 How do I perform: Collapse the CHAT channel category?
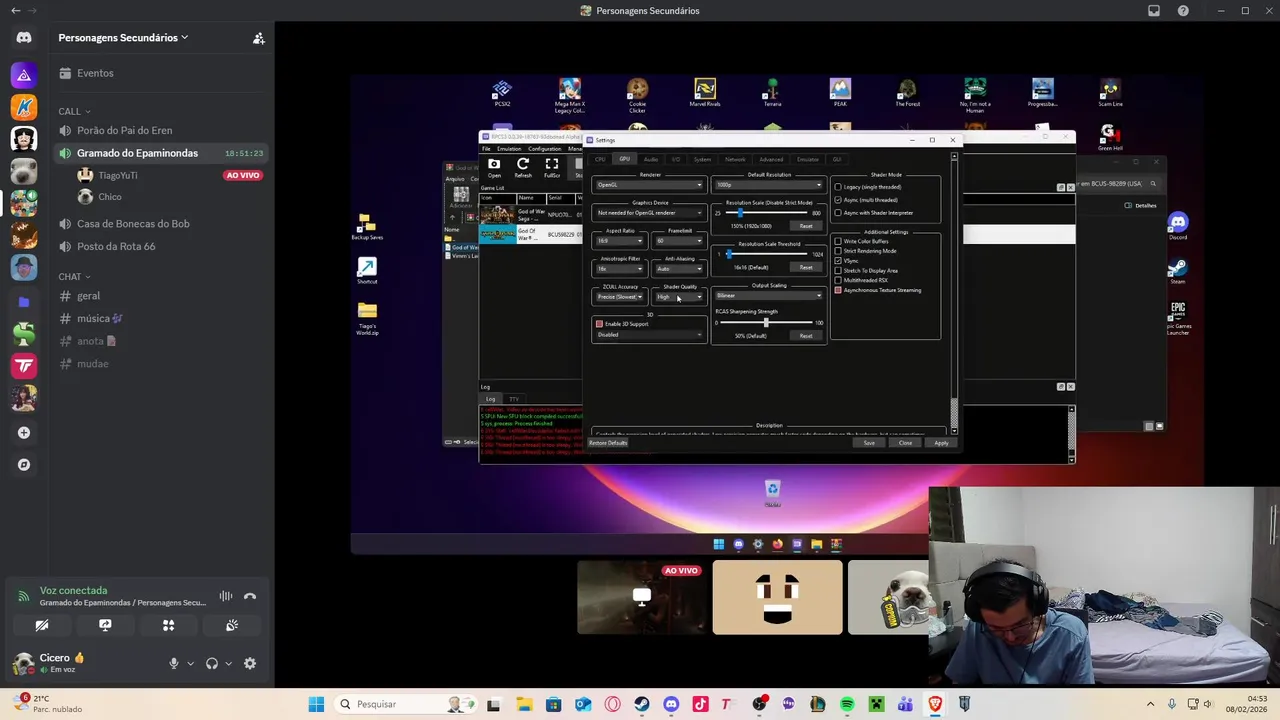75,276
